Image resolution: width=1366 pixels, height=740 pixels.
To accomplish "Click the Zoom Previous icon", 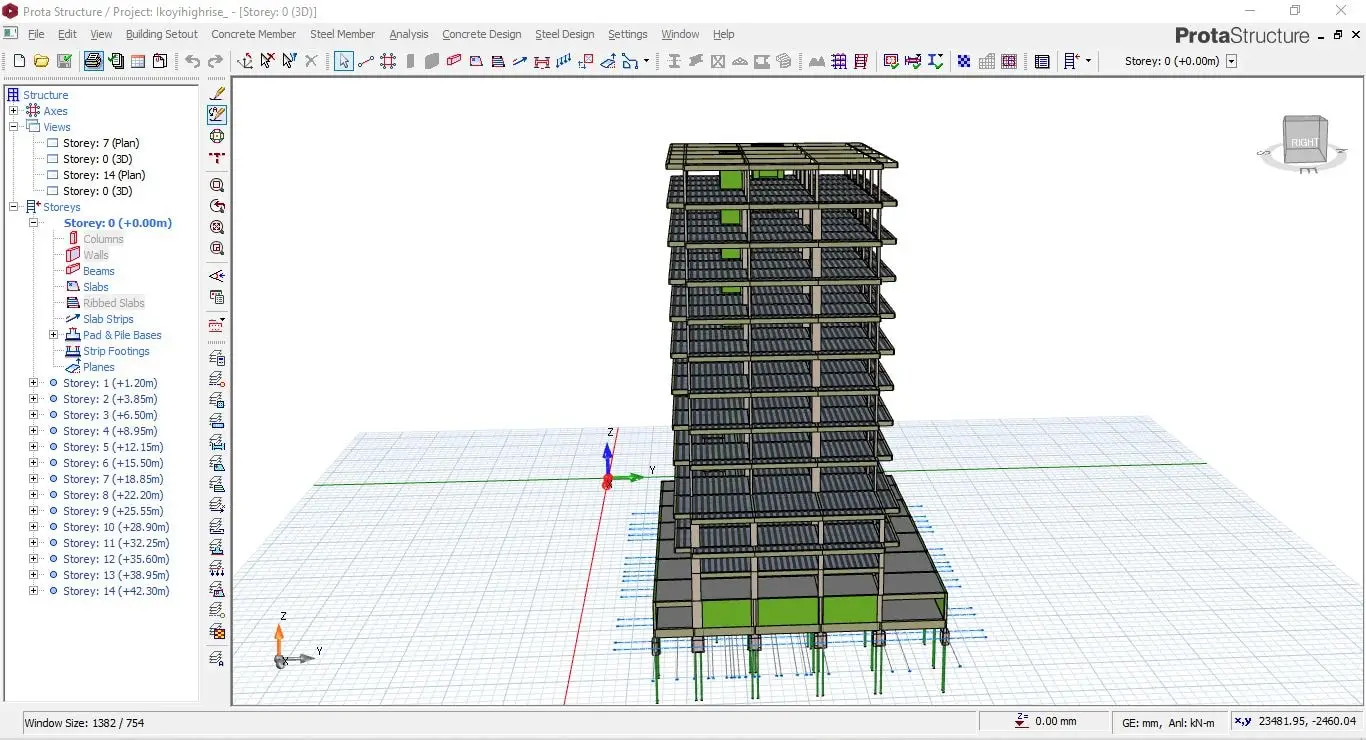I will click(217, 206).
